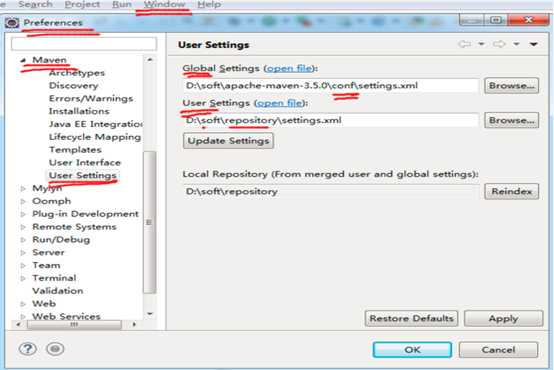Select the Server tree item label
The image size is (554, 370).
(x=48, y=252)
